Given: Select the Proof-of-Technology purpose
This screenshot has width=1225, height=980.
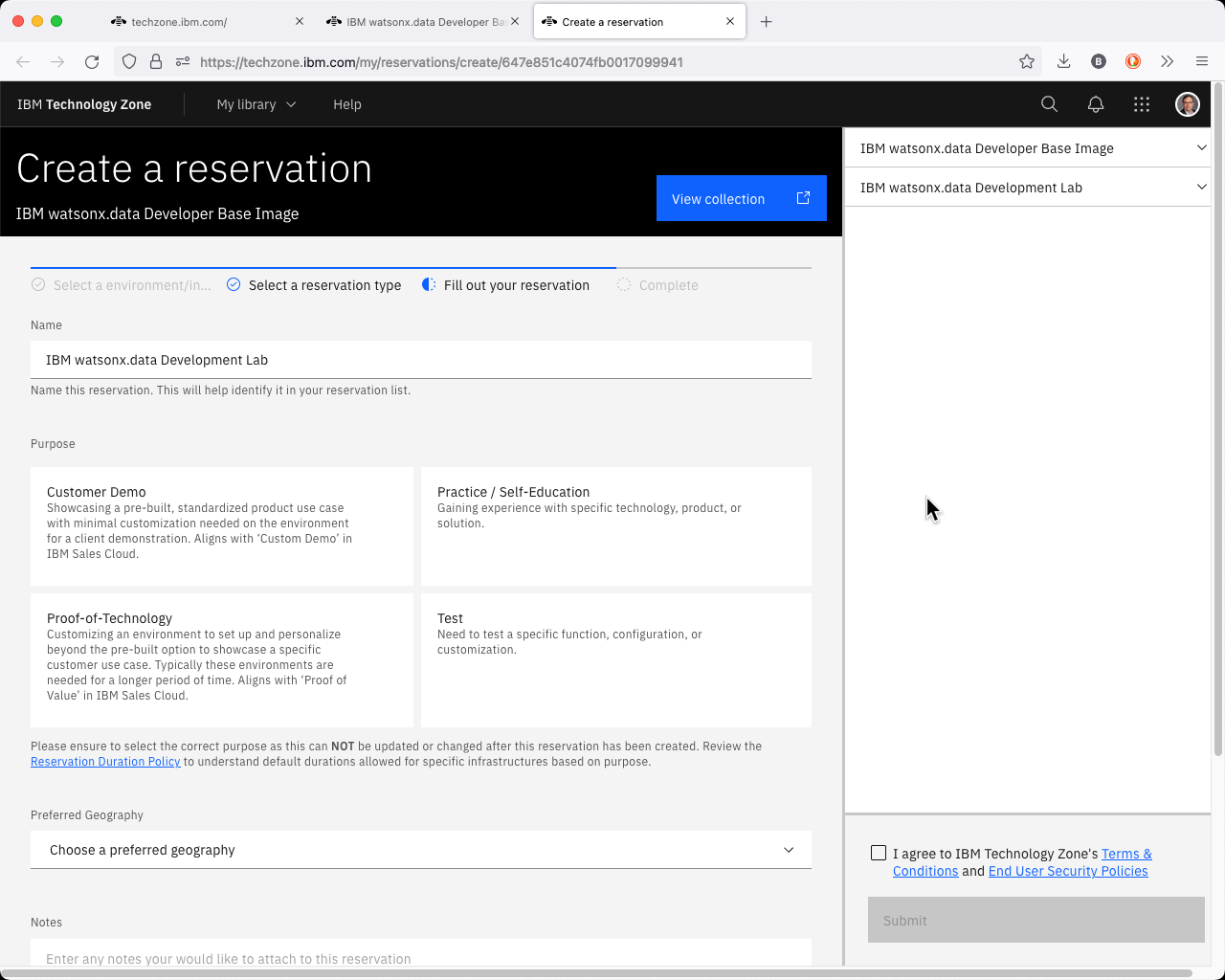Looking at the screenshot, I should point(222,660).
